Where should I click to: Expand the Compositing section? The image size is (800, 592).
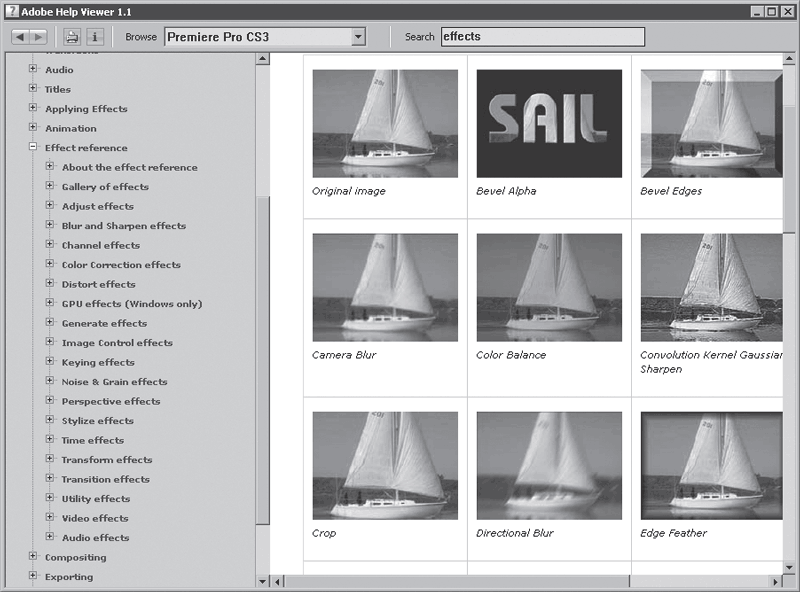(33, 556)
